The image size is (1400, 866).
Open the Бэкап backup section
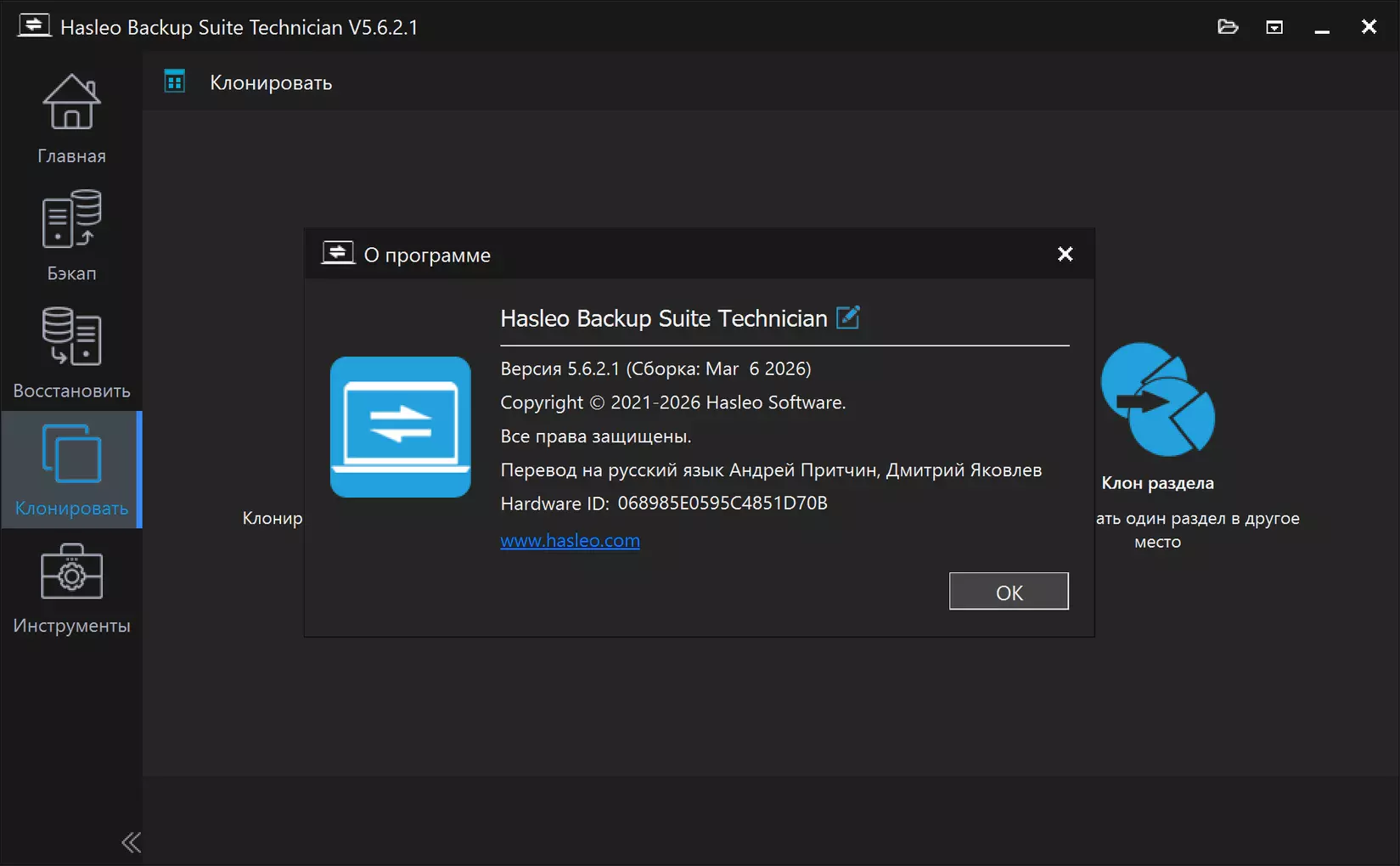click(x=71, y=235)
